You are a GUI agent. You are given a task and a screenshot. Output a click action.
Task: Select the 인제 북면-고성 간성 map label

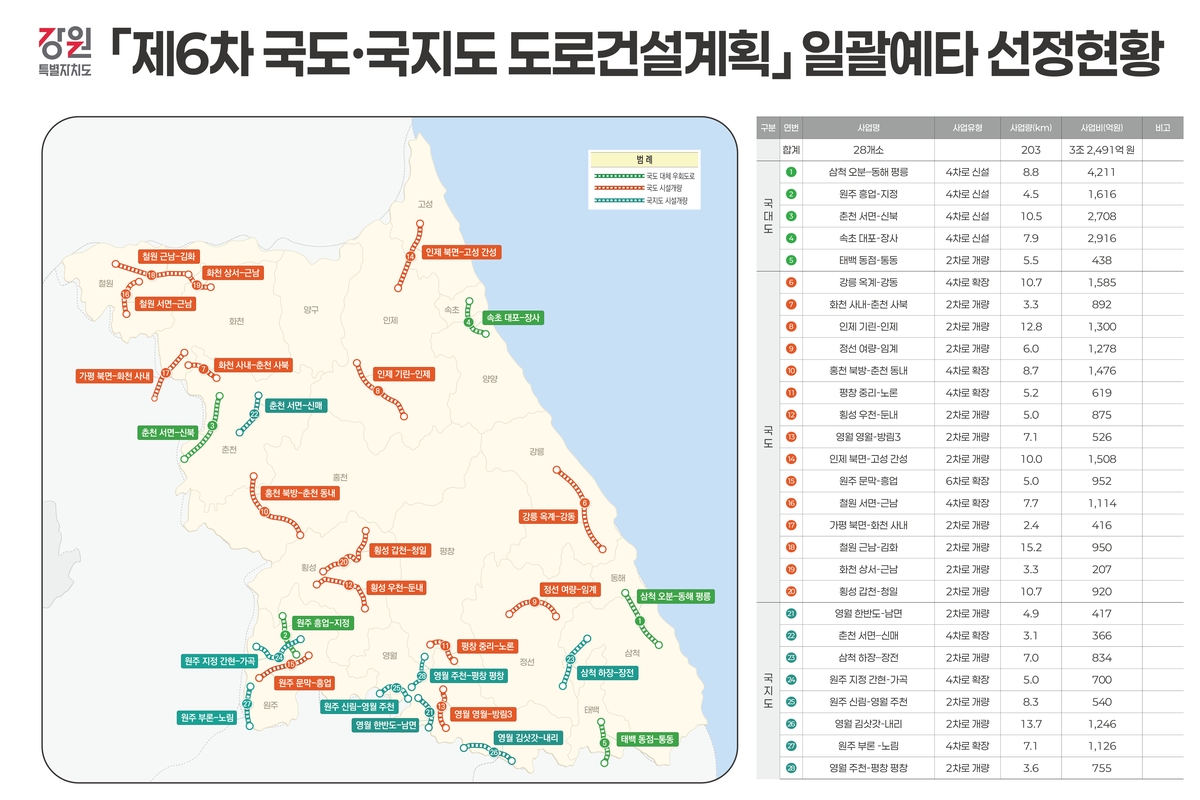[x=460, y=252]
